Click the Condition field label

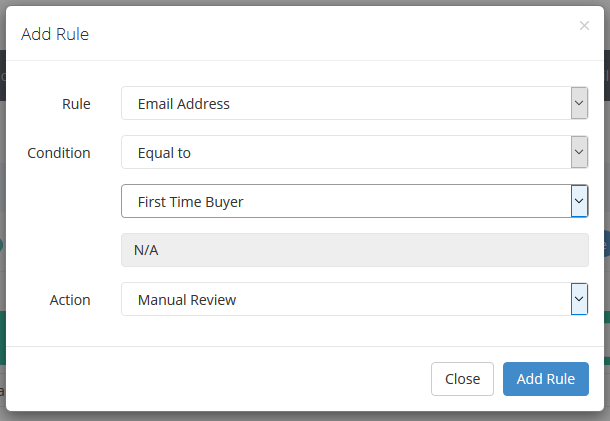(x=59, y=153)
